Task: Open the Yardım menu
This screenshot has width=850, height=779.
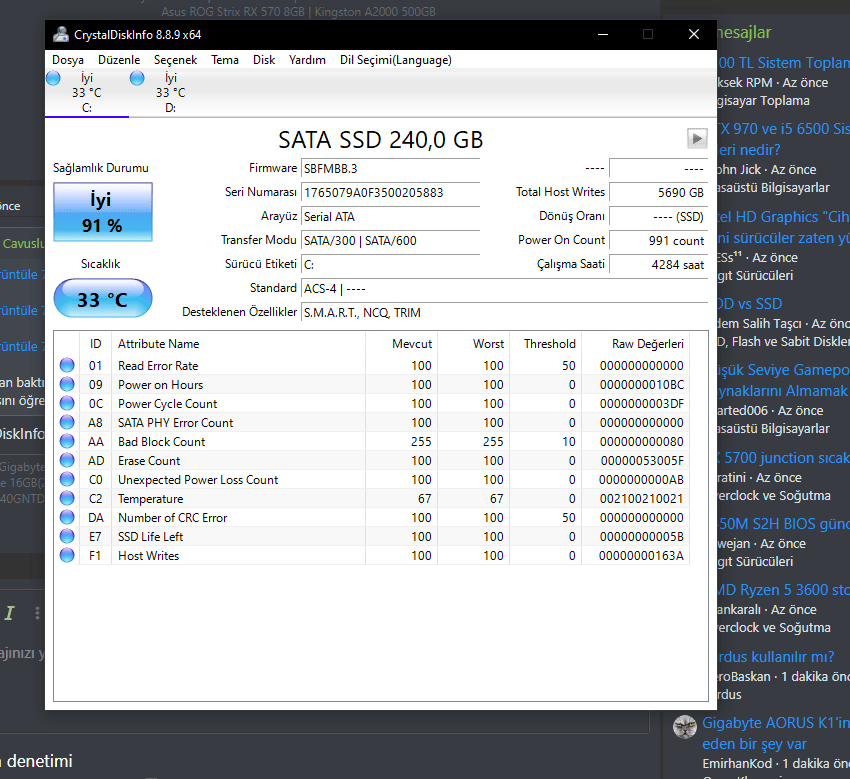Action: pos(307,60)
